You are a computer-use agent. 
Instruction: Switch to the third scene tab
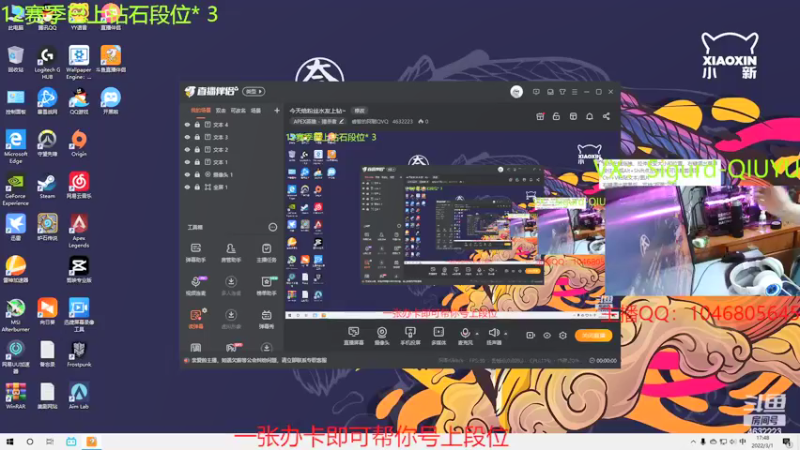pos(238,110)
